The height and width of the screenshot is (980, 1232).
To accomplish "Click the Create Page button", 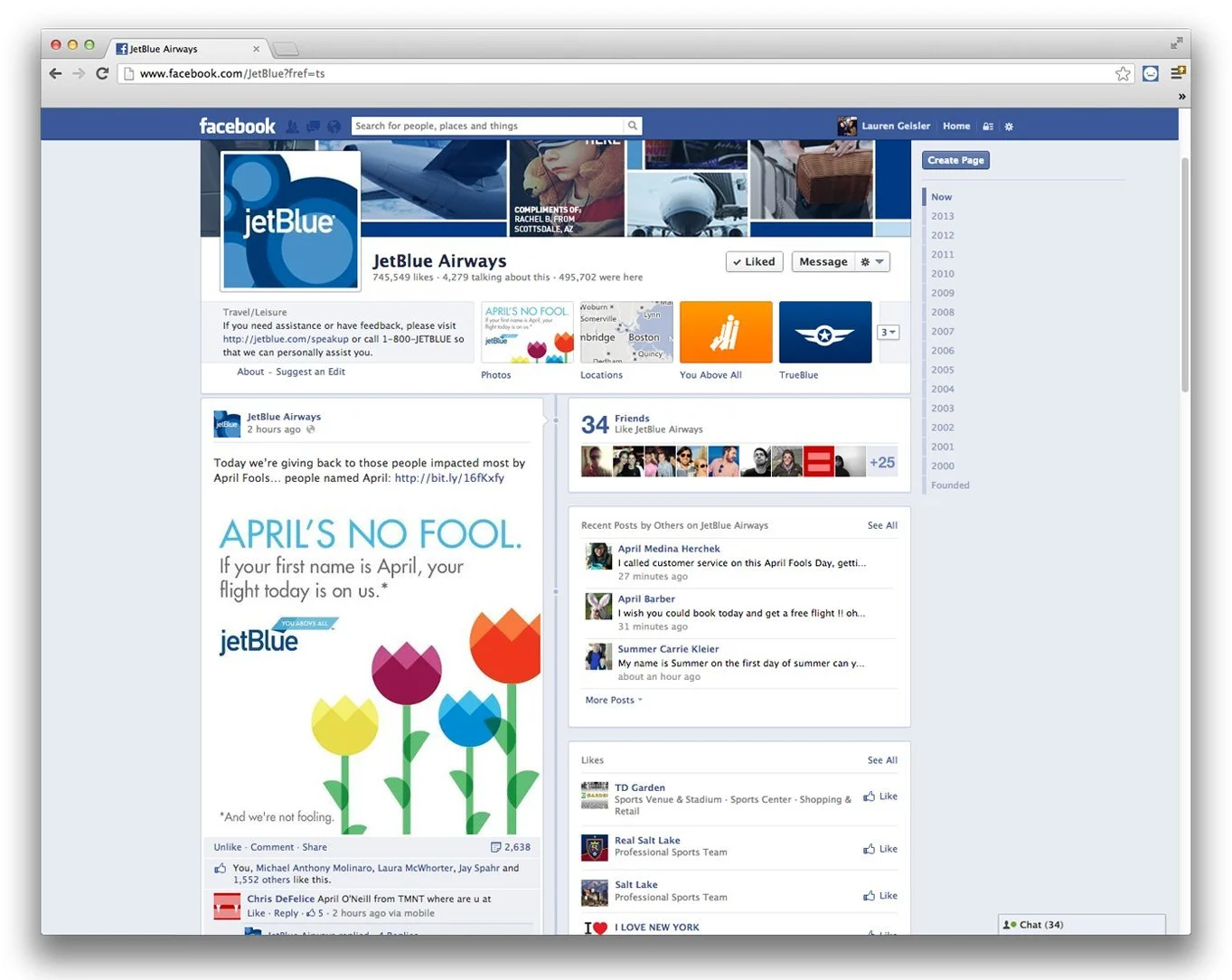I will pos(955,160).
